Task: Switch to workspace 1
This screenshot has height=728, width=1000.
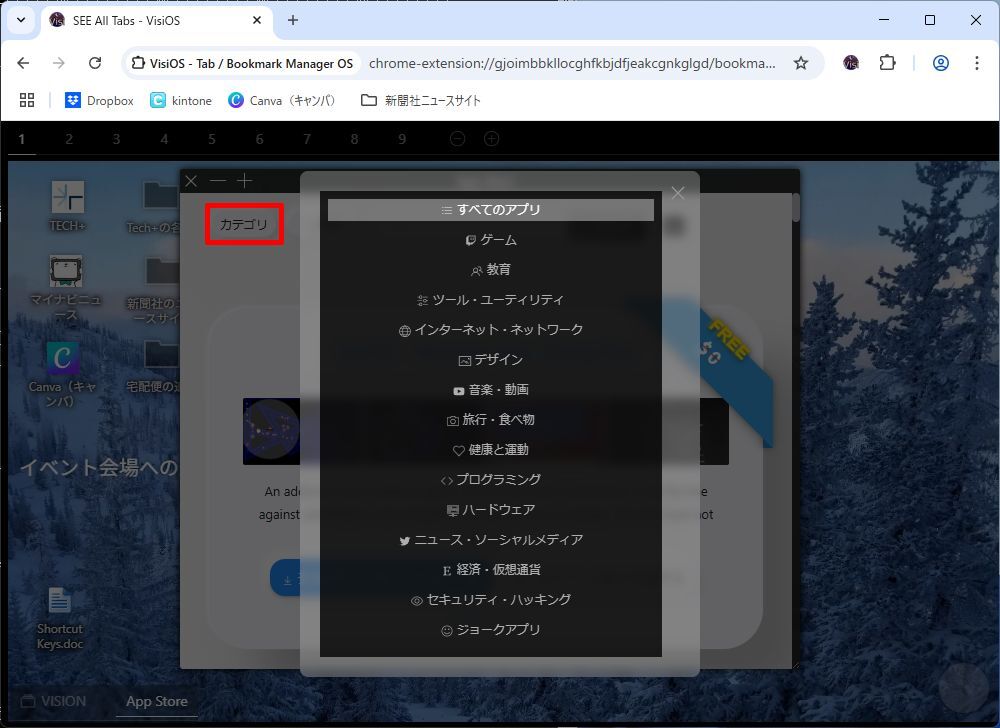Action: 22,139
